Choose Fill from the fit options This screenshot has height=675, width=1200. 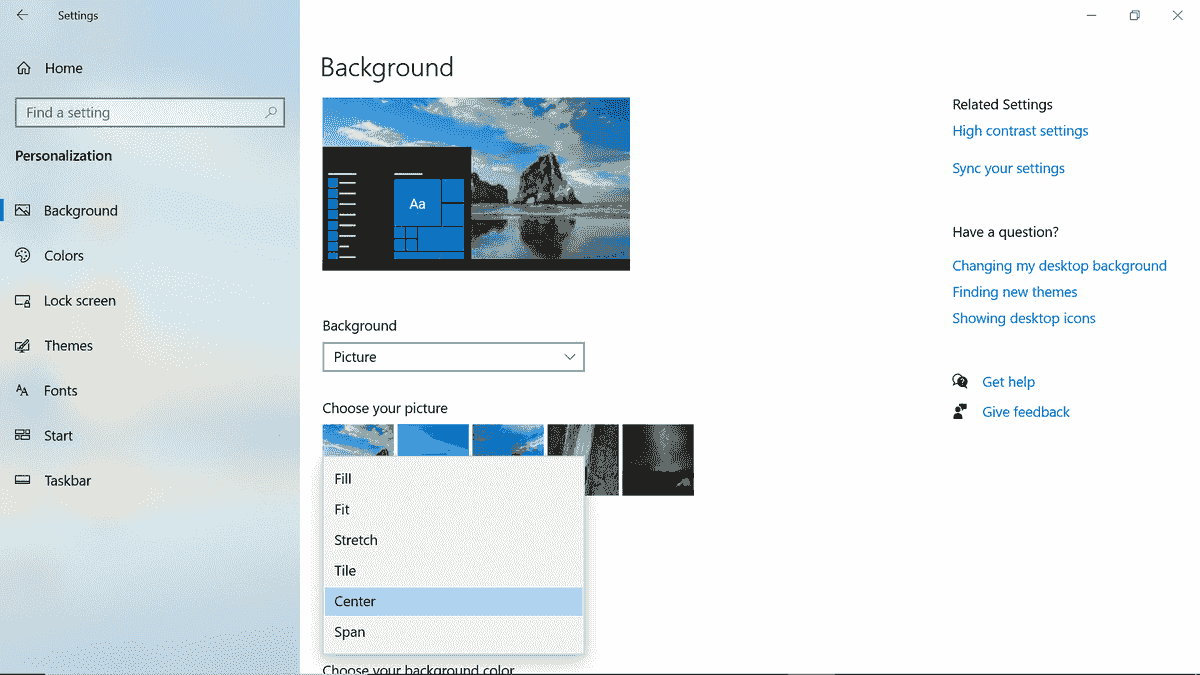click(343, 478)
